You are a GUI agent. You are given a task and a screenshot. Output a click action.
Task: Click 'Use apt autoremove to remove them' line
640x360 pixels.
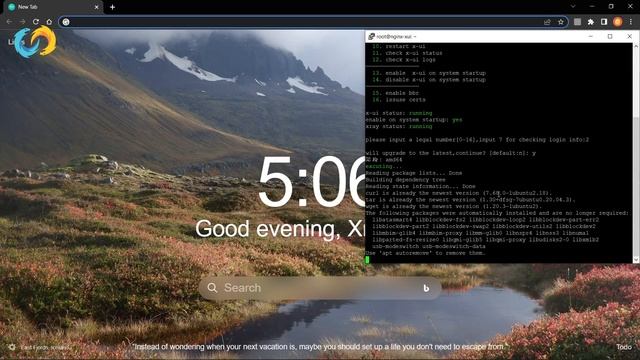(425, 253)
